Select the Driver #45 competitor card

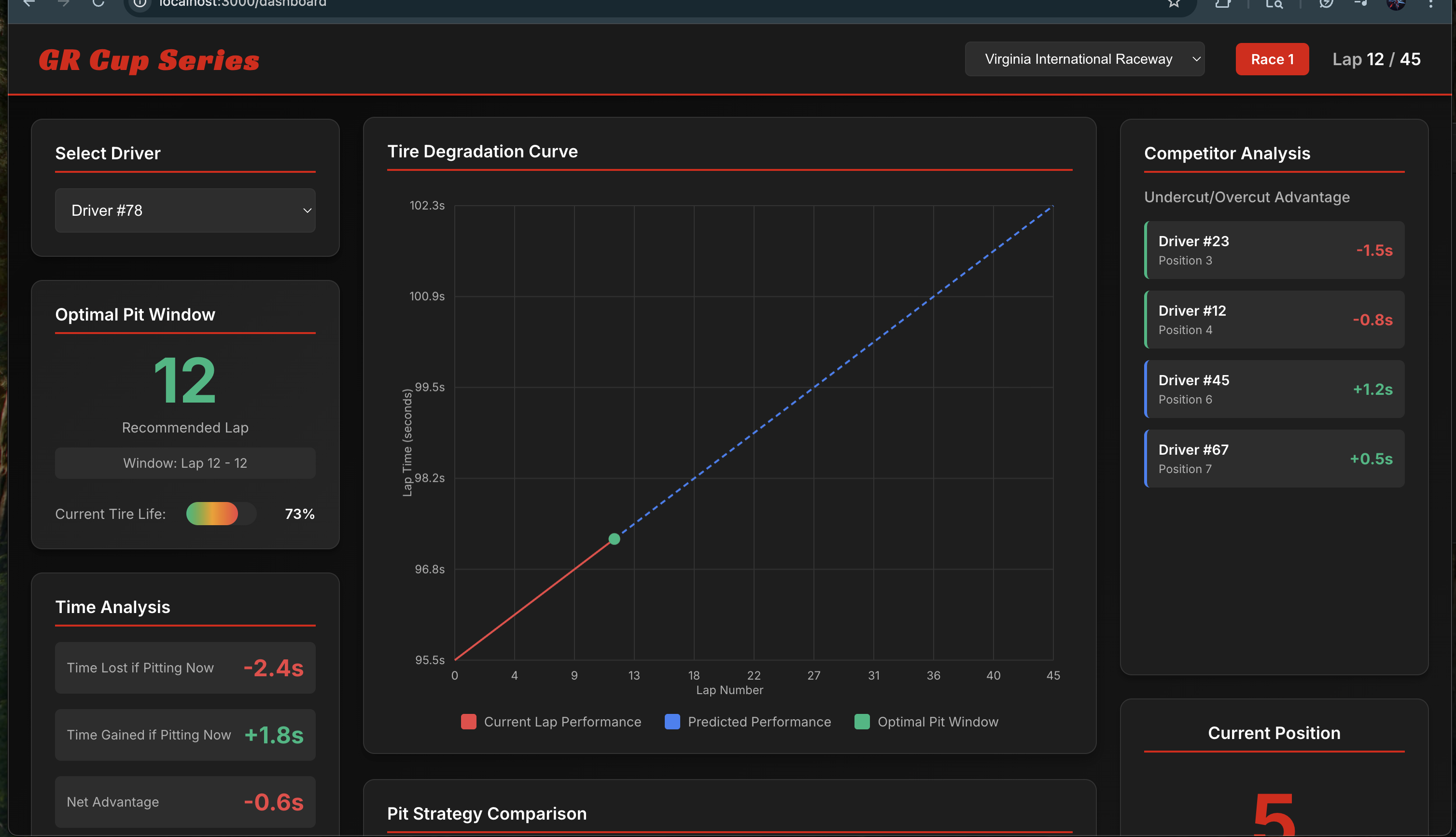[1274, 389]
